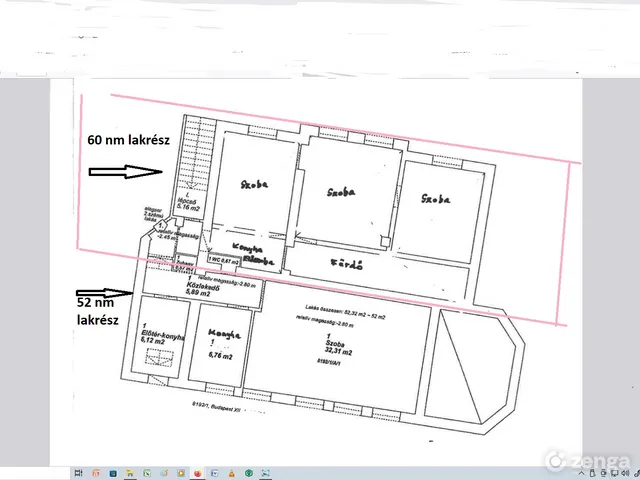Select the "60 nm lakrész" text label
The width and height of the screenshot is (640, 480).
click(131, 139)
